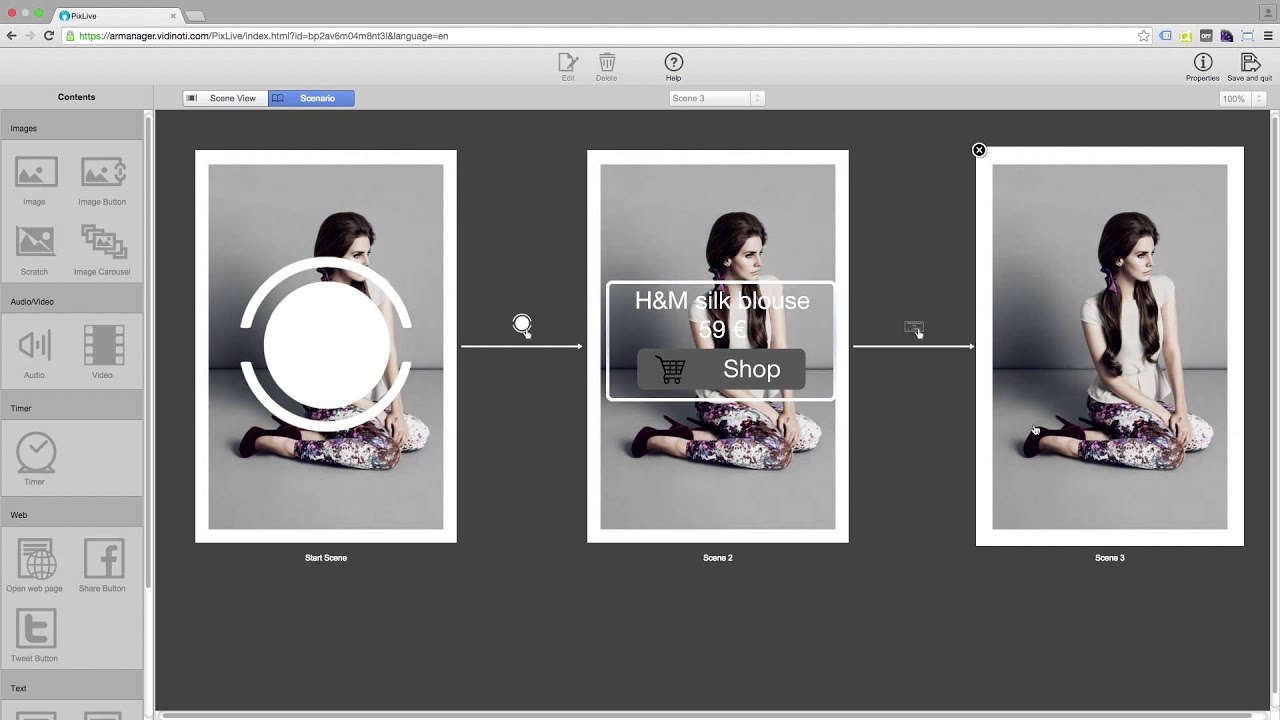This screenshot has height=720, width=1280.
Task: Select the Image Carousel content icon
Action: point(103,242)
